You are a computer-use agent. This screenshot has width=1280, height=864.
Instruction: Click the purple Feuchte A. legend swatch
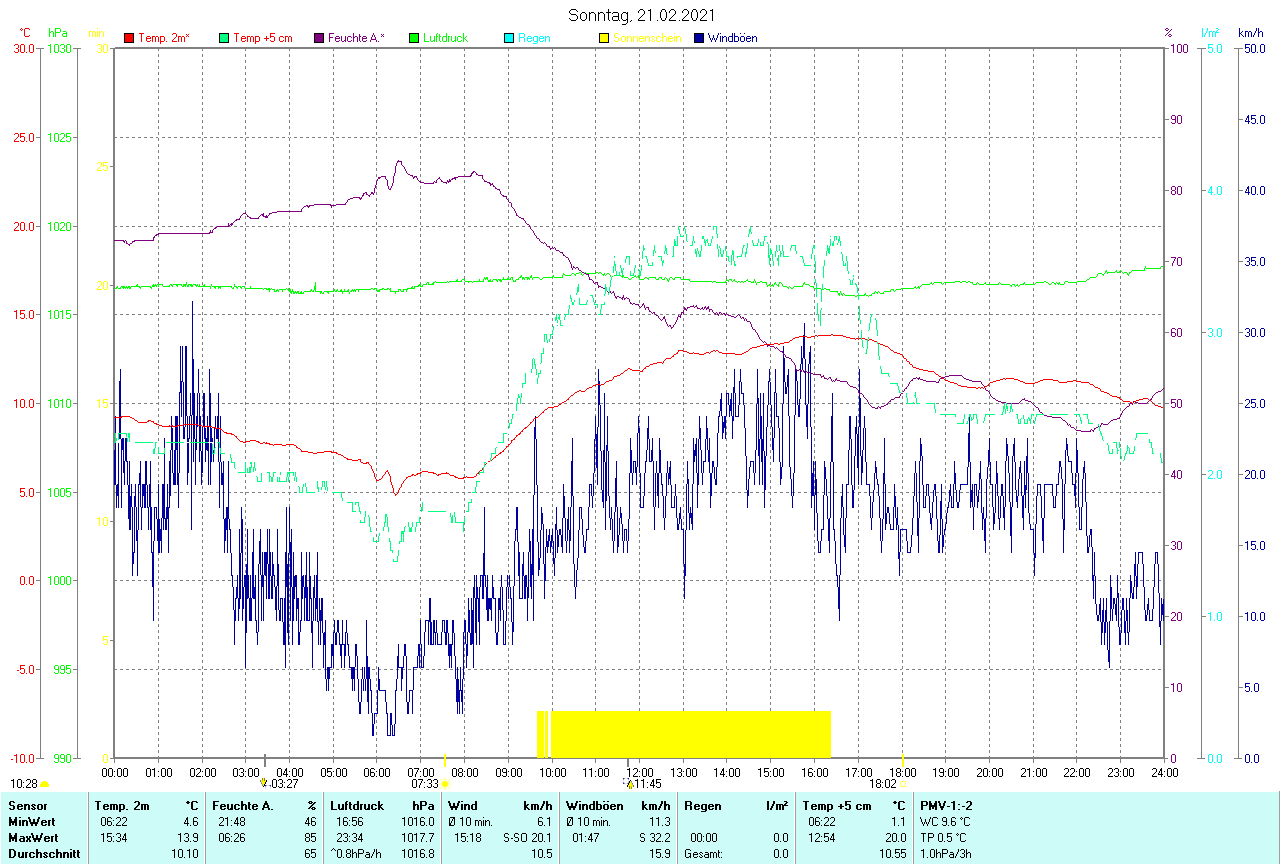pyautogui.click(x=319, y=38)
